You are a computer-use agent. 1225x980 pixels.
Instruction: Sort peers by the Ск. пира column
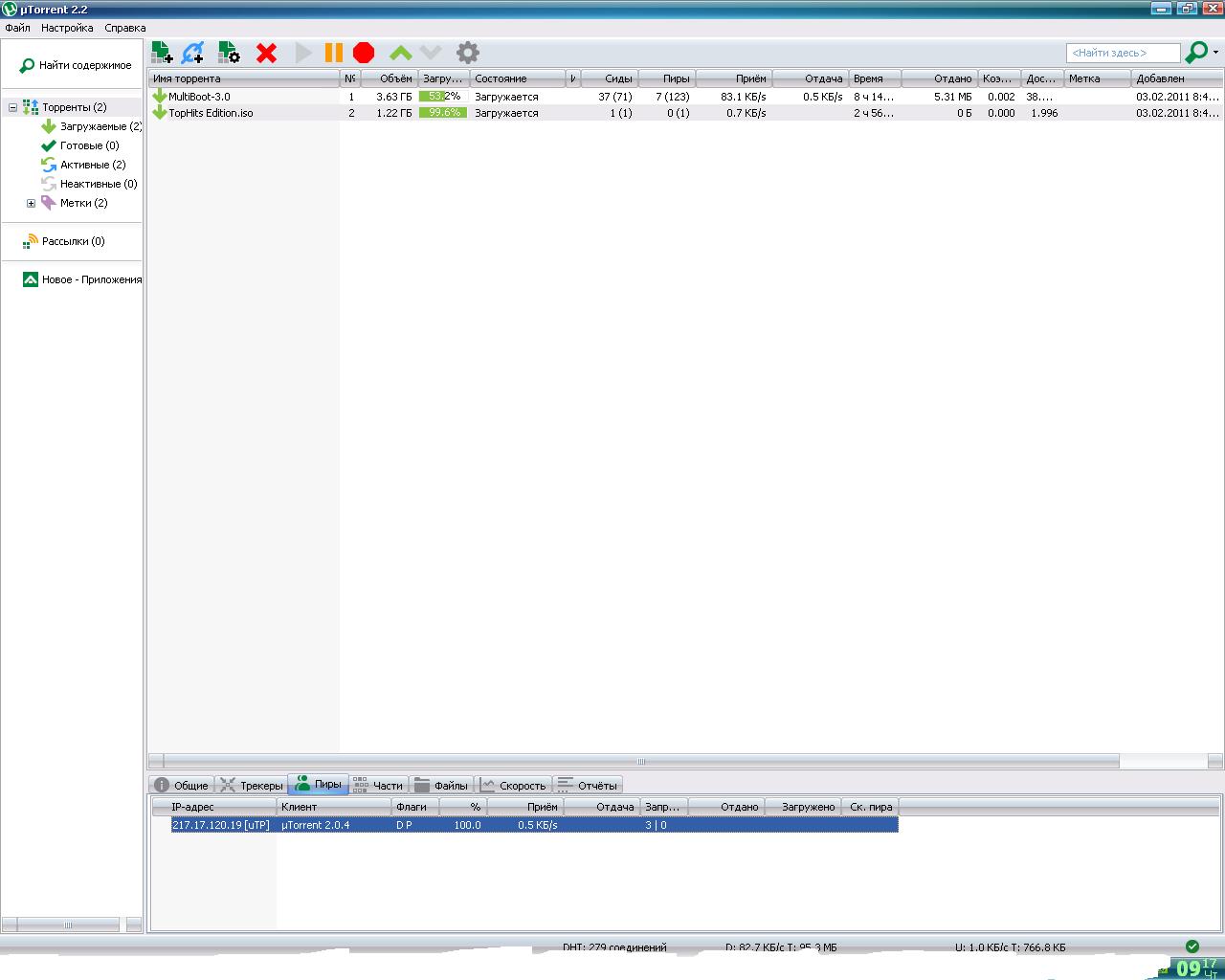(871, 807)
